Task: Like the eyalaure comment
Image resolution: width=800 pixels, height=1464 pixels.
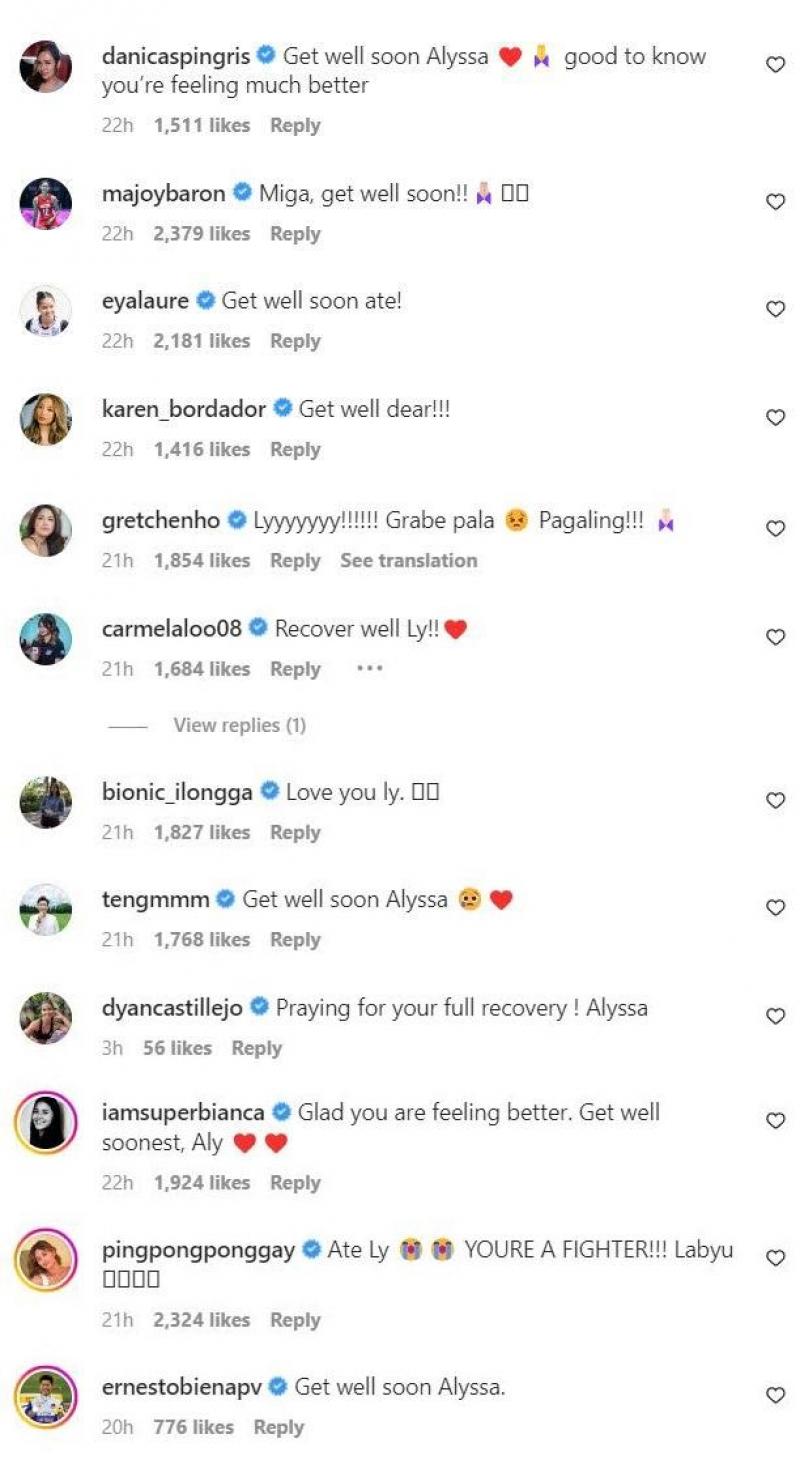Action: 775,310
